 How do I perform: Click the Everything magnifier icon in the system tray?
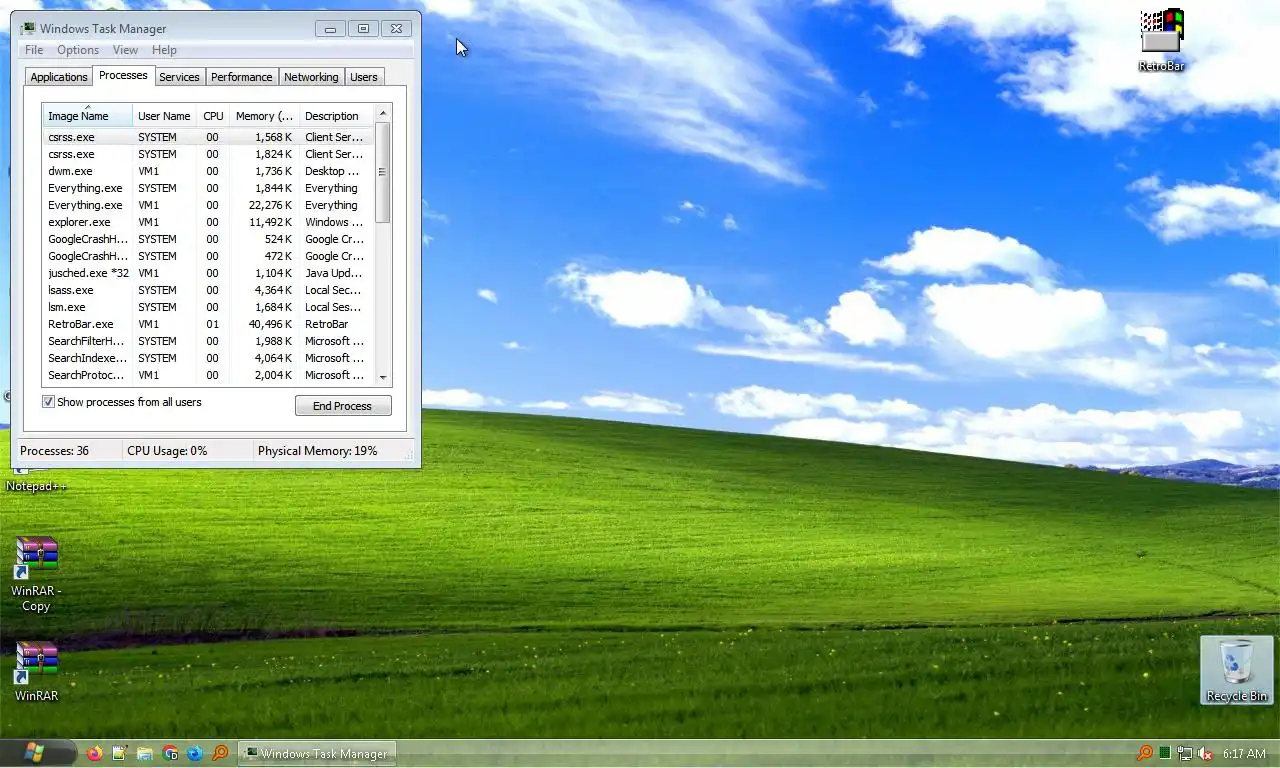click(x=1145, y=753)
